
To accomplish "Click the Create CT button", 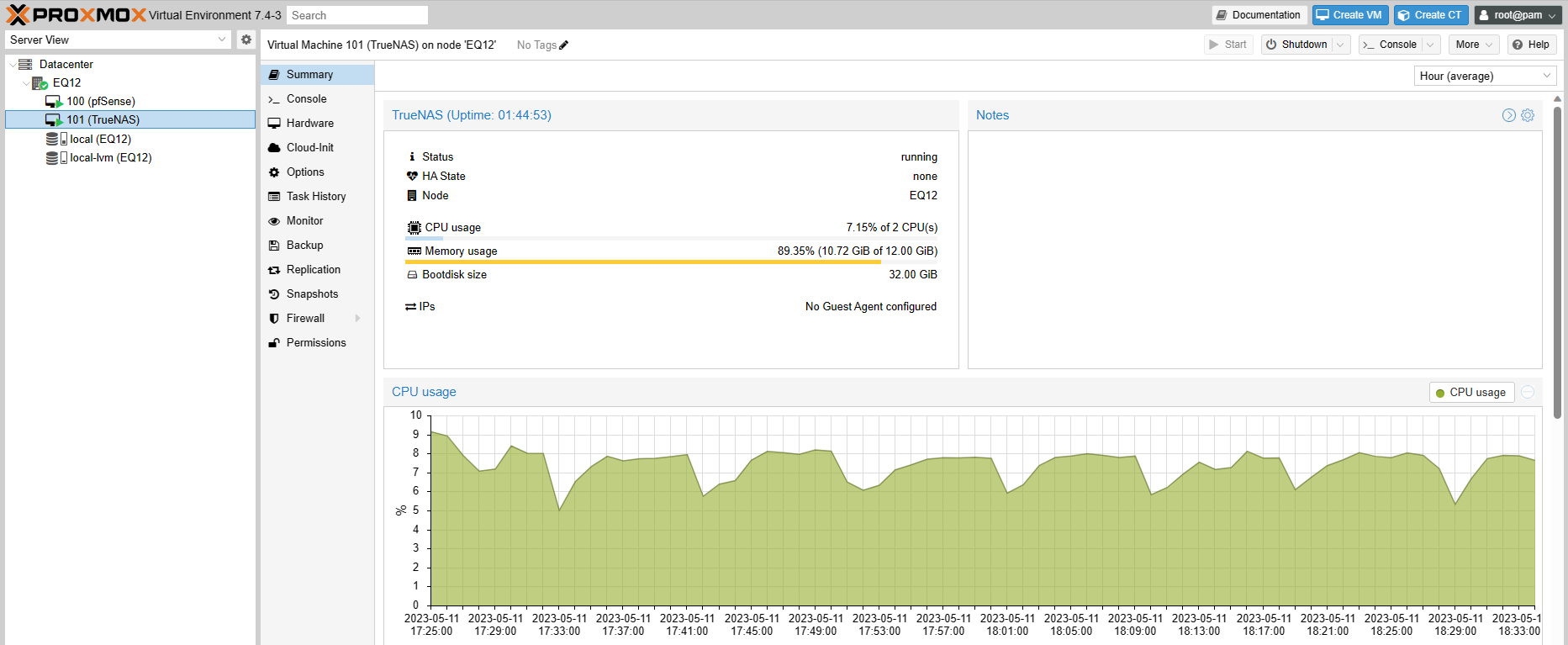I will point(1431,15).
